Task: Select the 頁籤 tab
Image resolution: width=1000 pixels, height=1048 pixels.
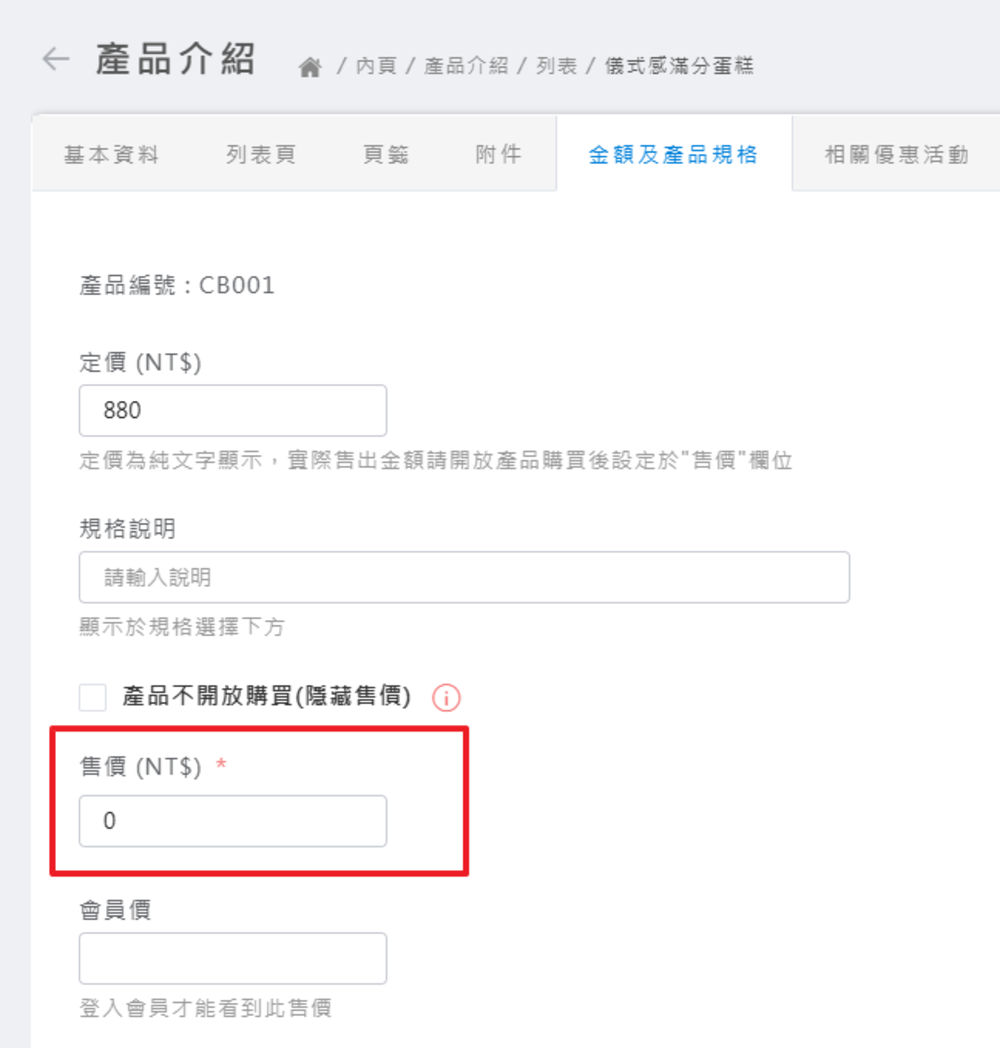Action: point(386,155)
